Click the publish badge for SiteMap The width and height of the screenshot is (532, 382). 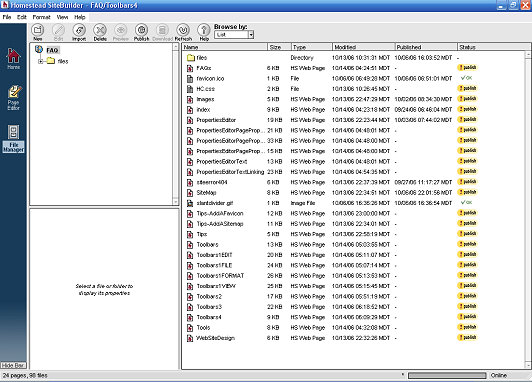pos(468,192)
